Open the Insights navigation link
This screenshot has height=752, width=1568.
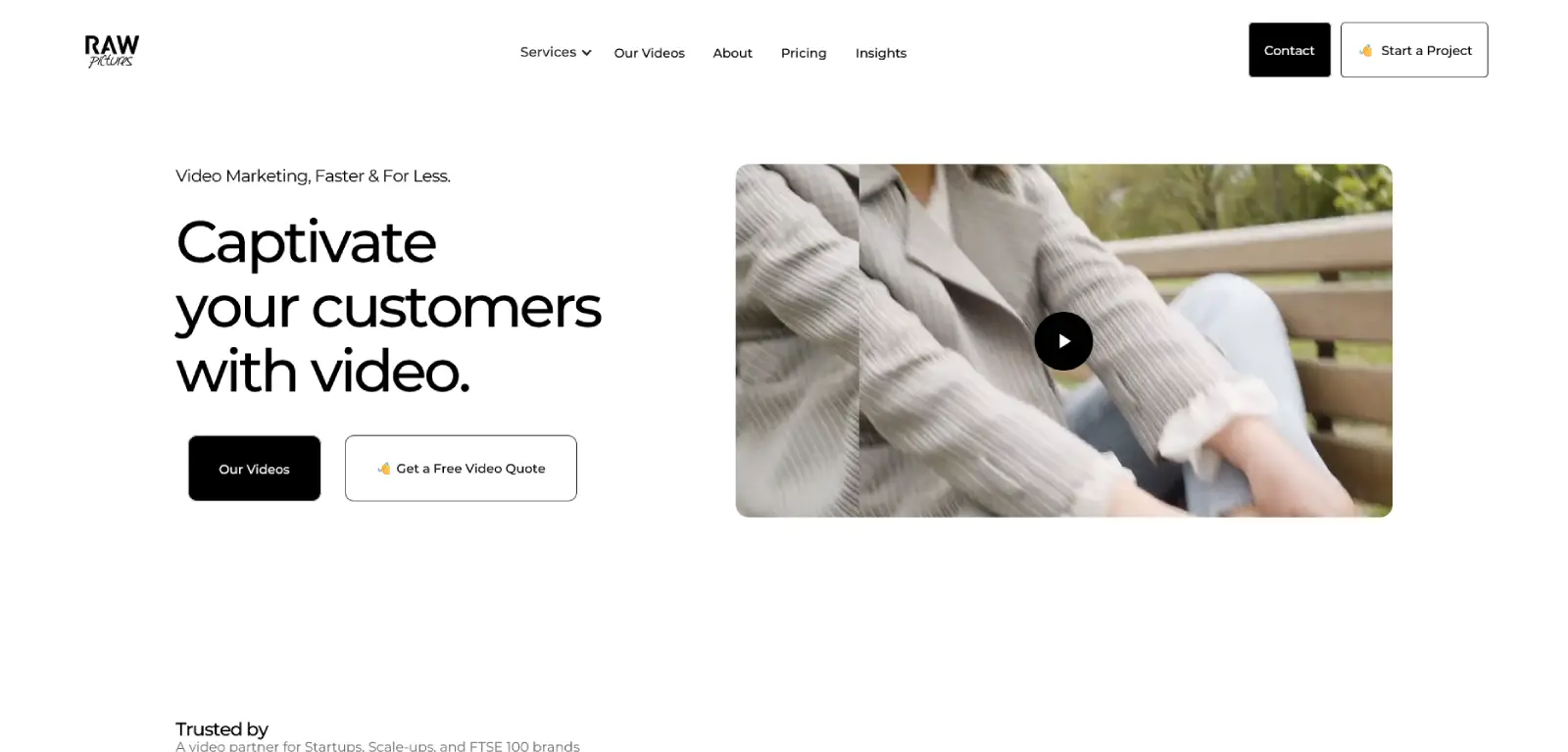[x=880, y=53]
